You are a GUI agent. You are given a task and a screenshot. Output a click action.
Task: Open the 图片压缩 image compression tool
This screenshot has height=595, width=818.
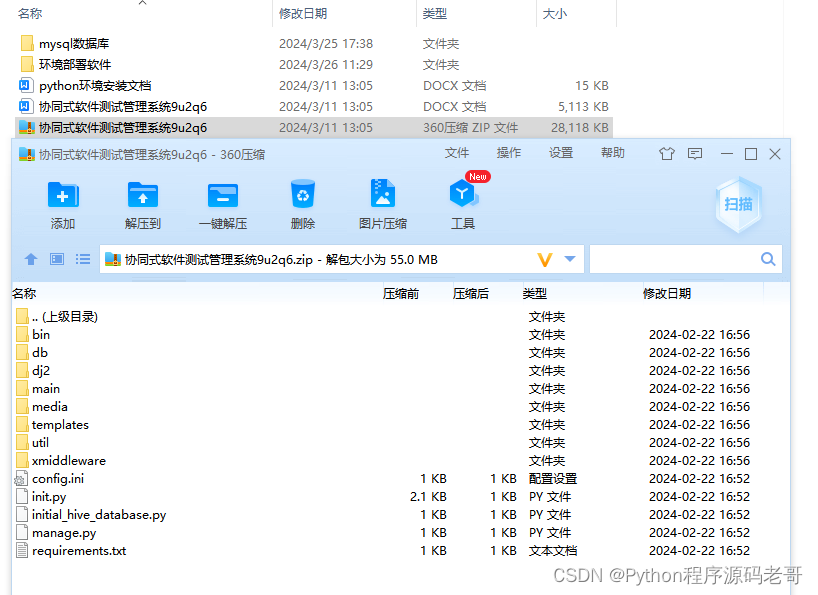pyautogui.click(x=382, y=199)
